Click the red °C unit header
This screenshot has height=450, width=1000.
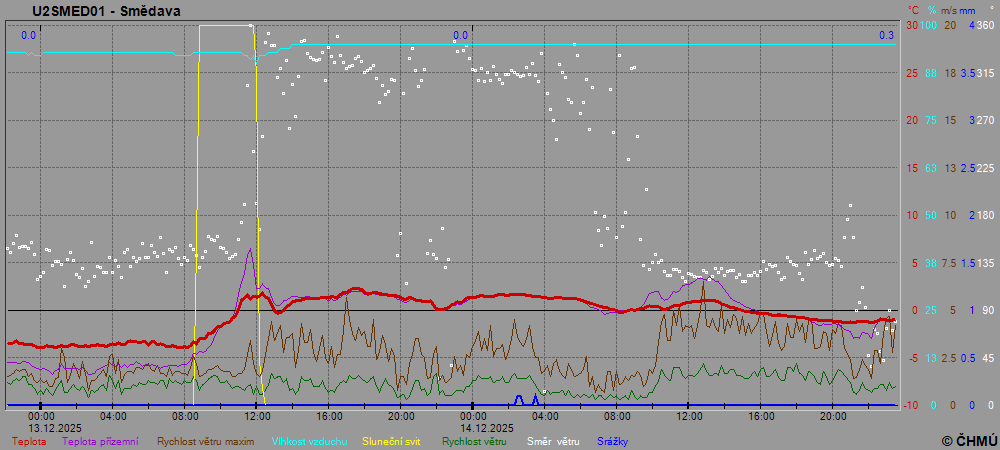pos(913,10)
